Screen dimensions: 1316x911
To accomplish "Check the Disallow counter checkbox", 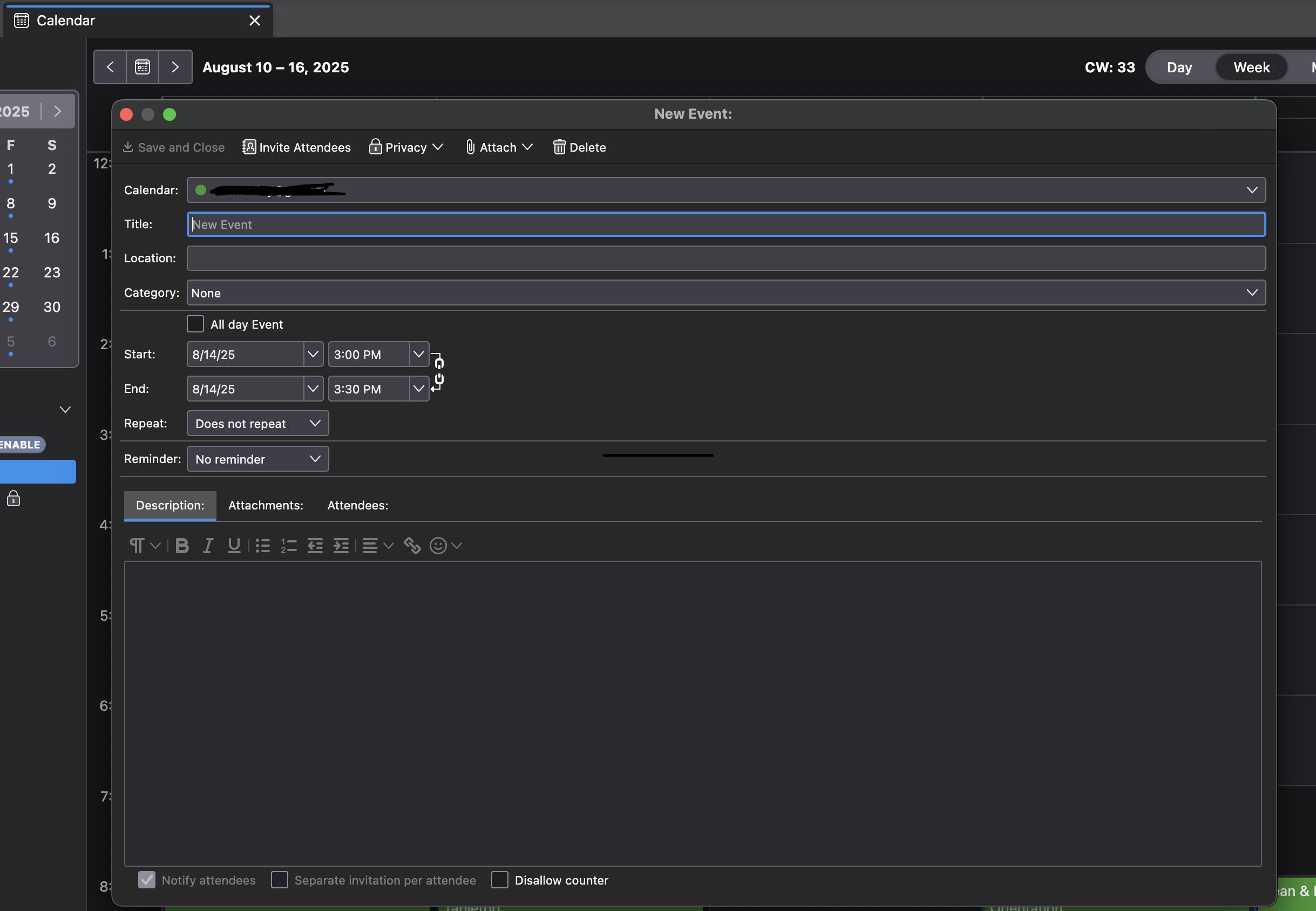I will 499,880.
